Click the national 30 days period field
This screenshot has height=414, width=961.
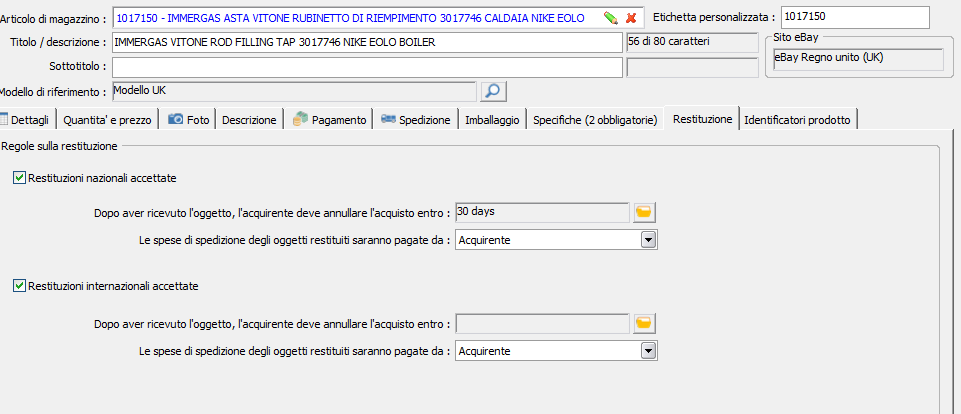[542, 212]
